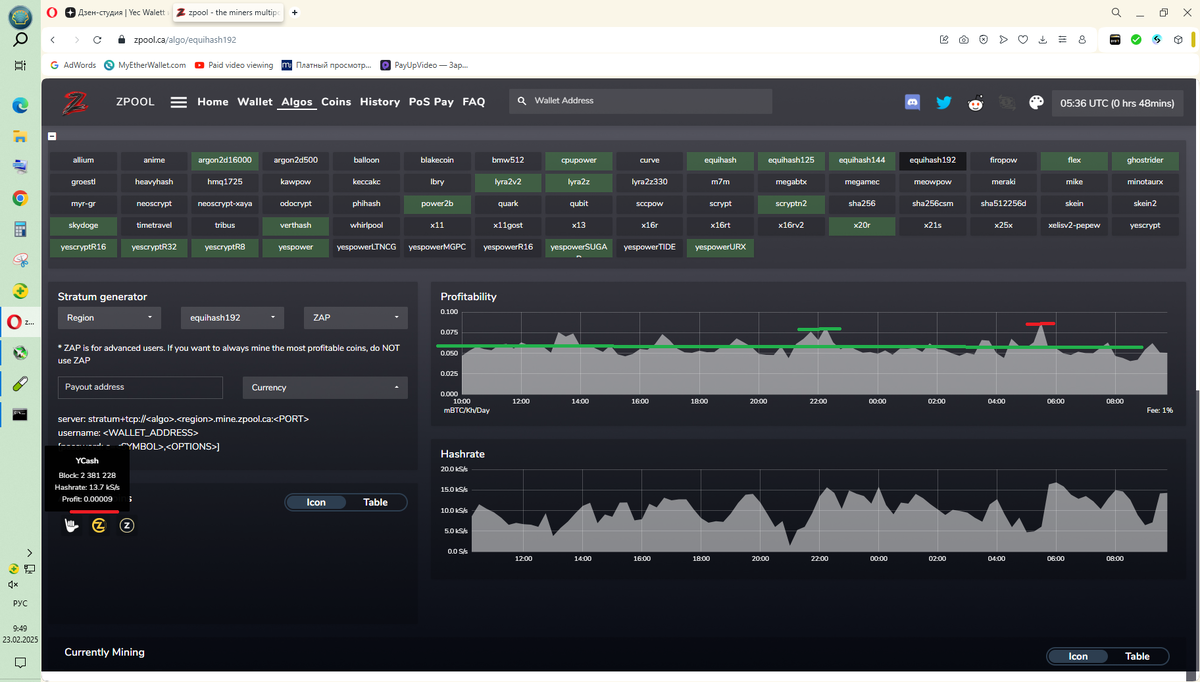Viewport: 1200px width, 682px height.
Task: Open File Explorer folder in taskbar
Action: (x=20, y=135)
